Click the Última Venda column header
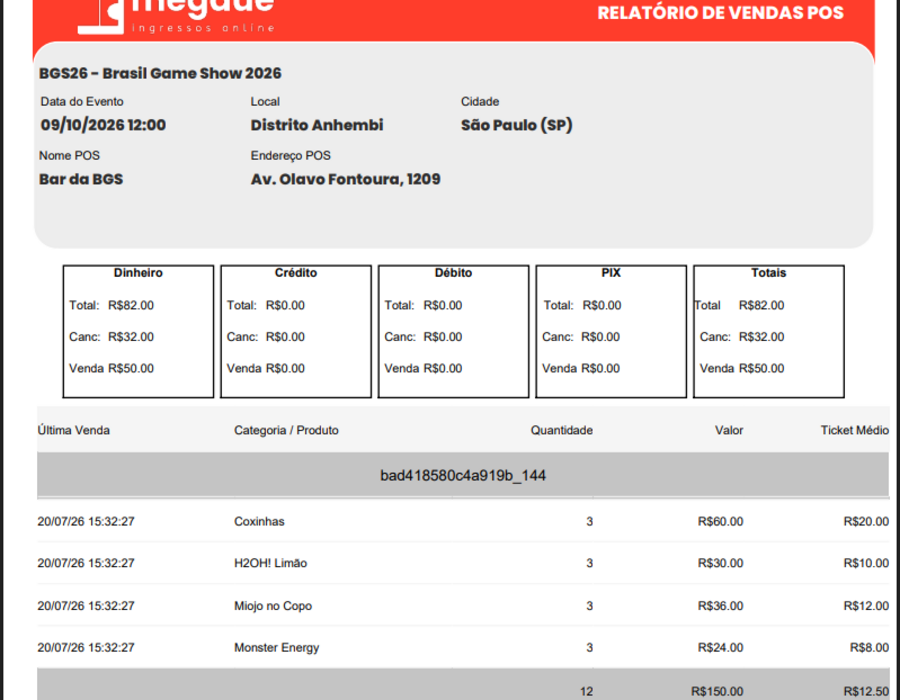Screen dimensions: 900x700 (x=73, y=430)
